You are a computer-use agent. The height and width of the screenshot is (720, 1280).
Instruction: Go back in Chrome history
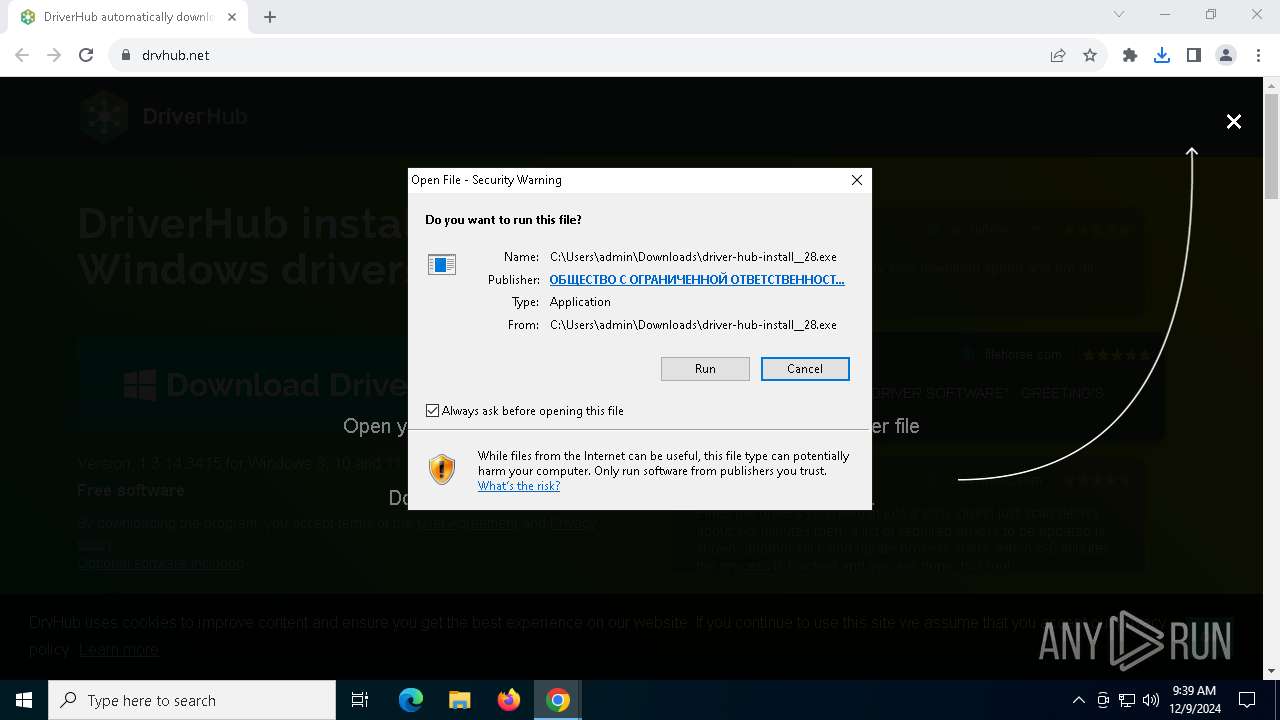pyautogui.click(x=22, y=55)
